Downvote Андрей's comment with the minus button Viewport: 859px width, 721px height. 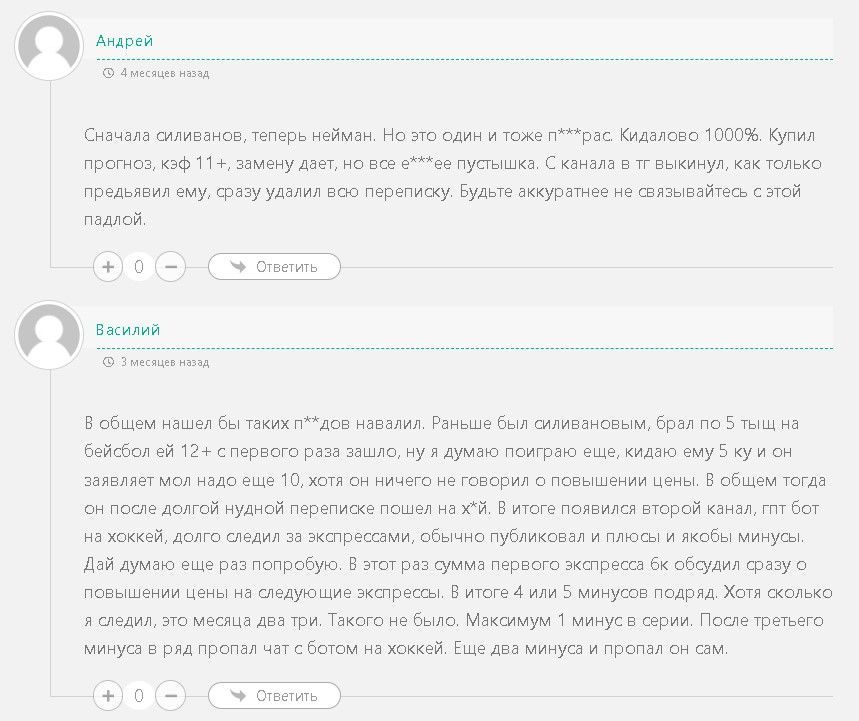[171, 267]
